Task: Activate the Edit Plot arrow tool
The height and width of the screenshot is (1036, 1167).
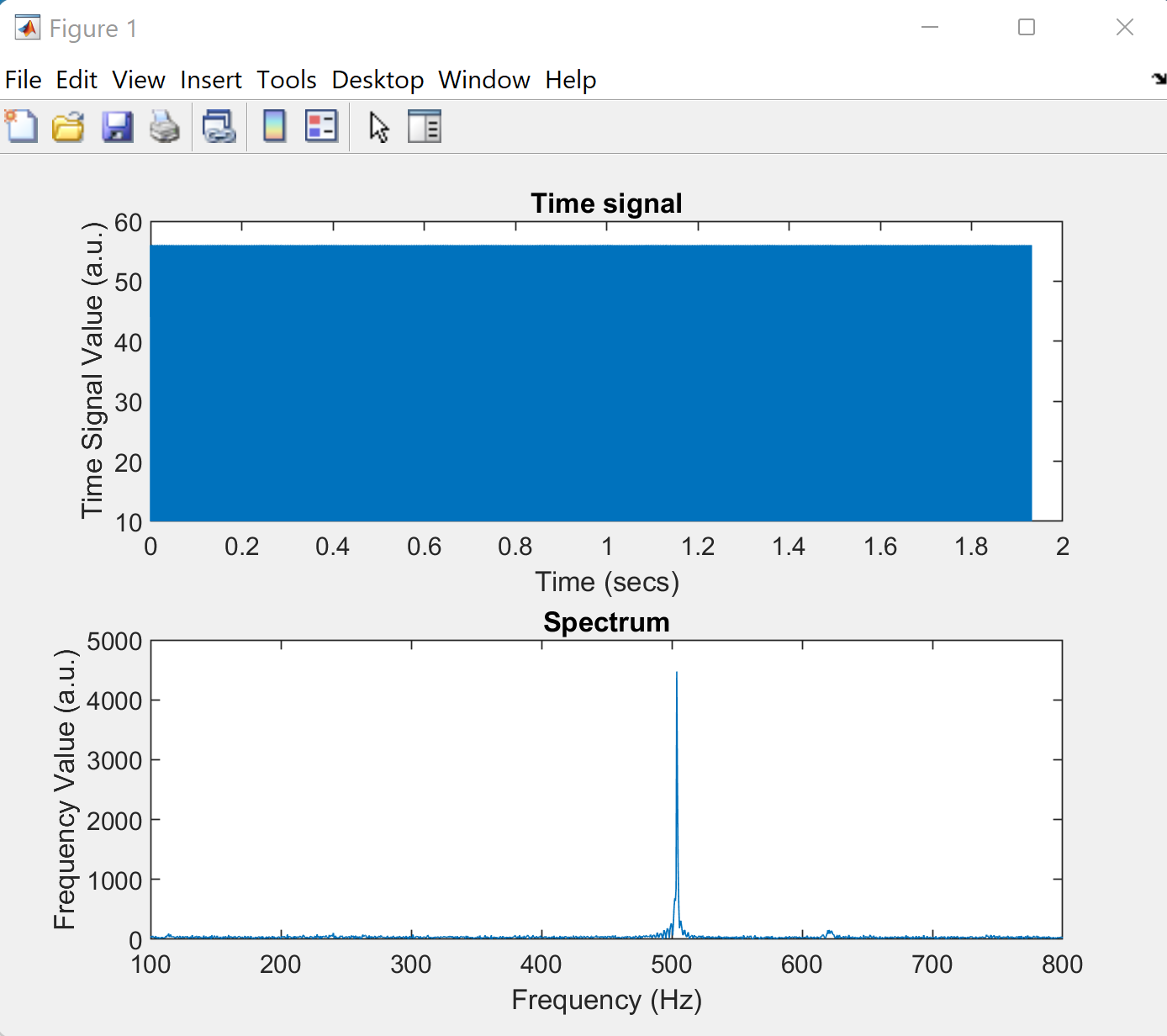Action: (378, 127)
